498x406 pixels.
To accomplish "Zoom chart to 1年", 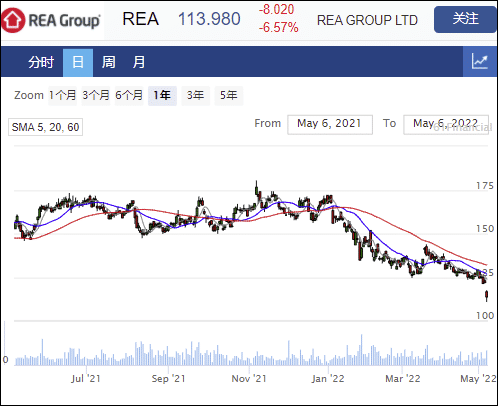I will pos(162,96).
